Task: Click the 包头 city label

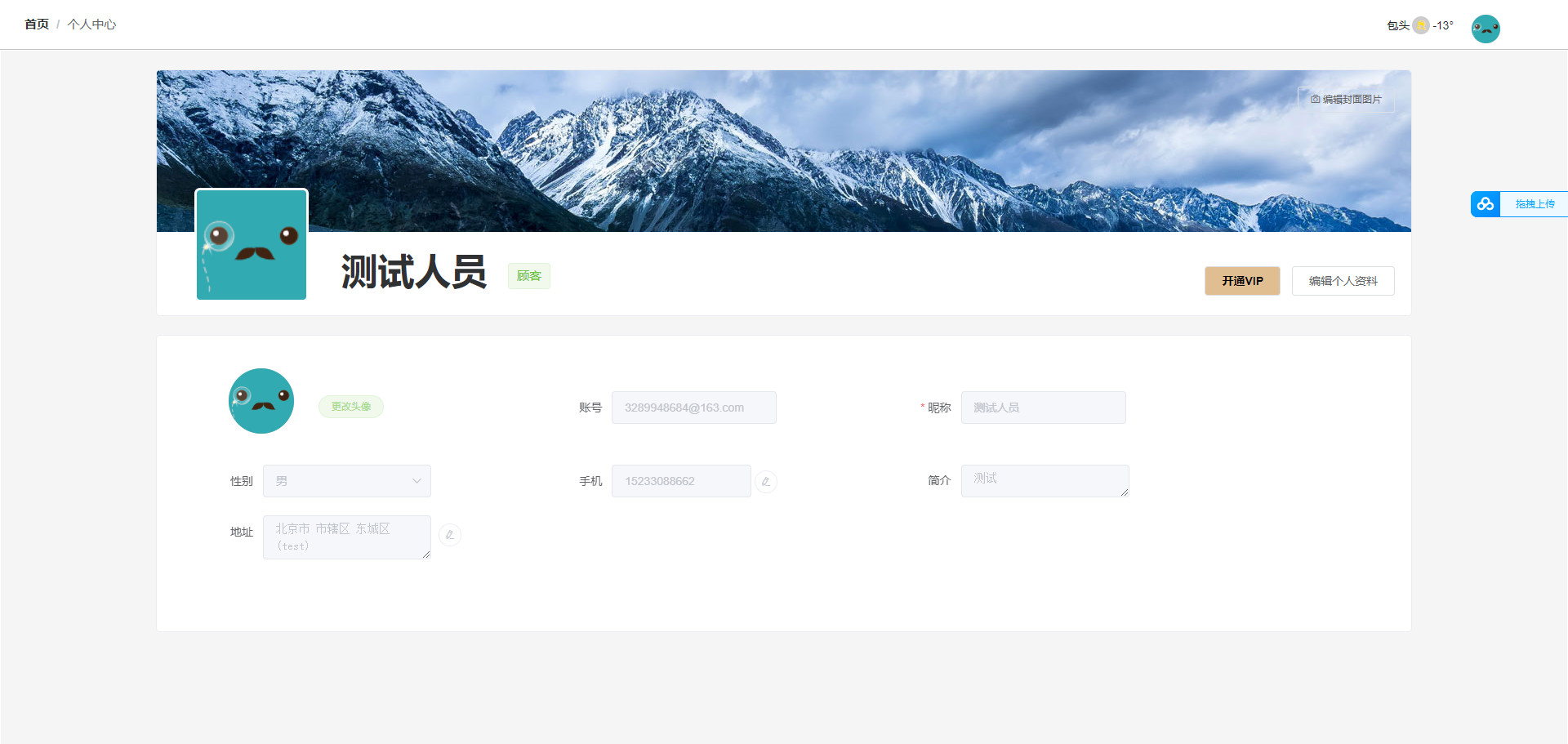Action: (x=1398, y=25)
